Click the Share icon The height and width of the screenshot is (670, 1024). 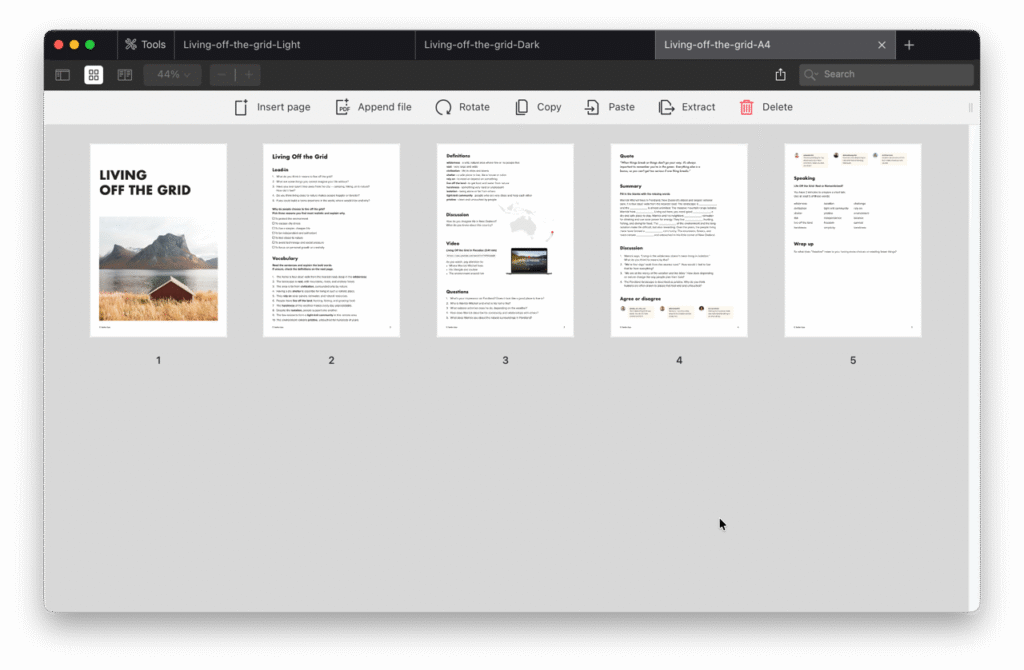781,75
